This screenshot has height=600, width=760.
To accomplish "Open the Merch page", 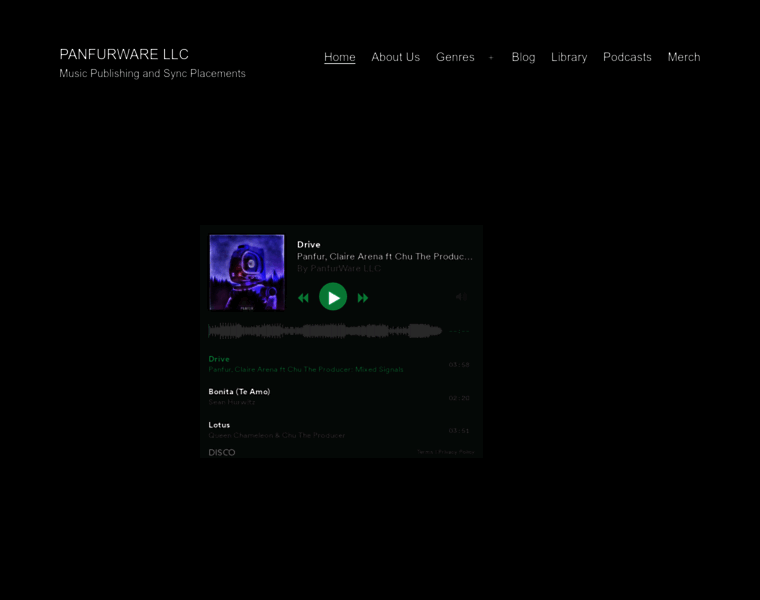I will [684, 57].
